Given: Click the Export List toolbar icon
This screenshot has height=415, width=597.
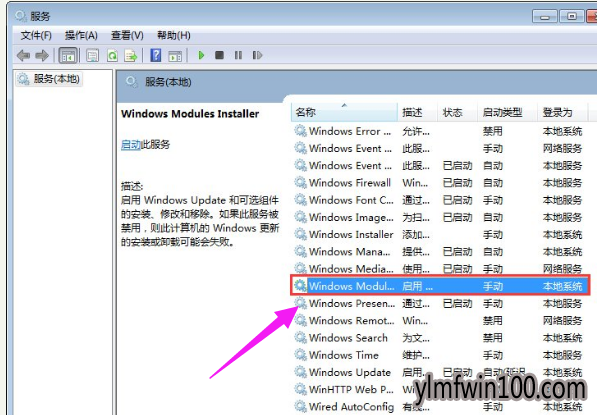Looking at the screenshot, I should tap(131, 56).
